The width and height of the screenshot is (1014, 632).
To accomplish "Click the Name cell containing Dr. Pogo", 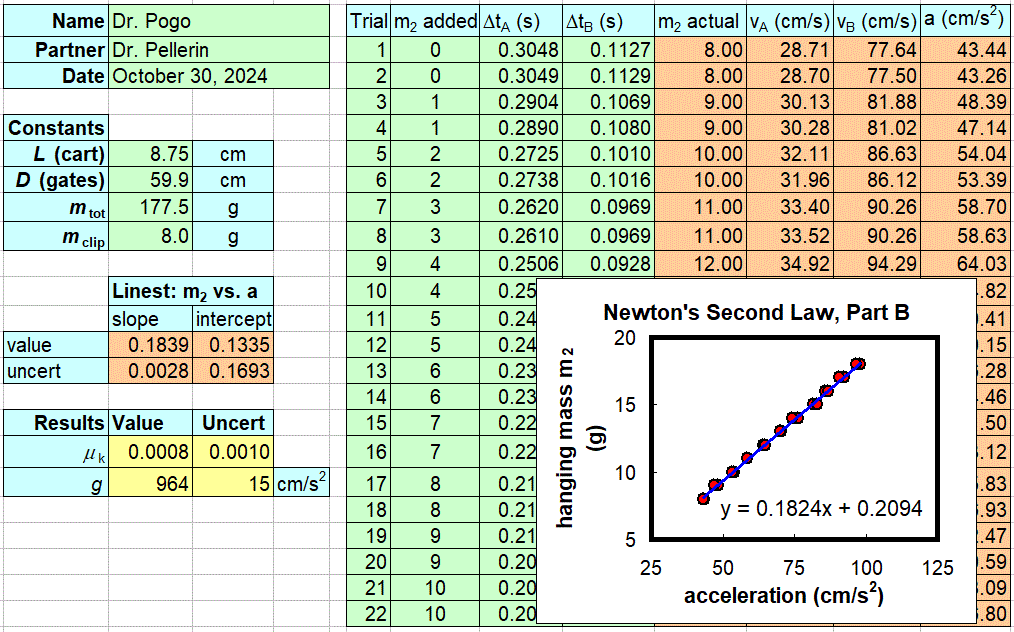I will (x=218, y=20).
